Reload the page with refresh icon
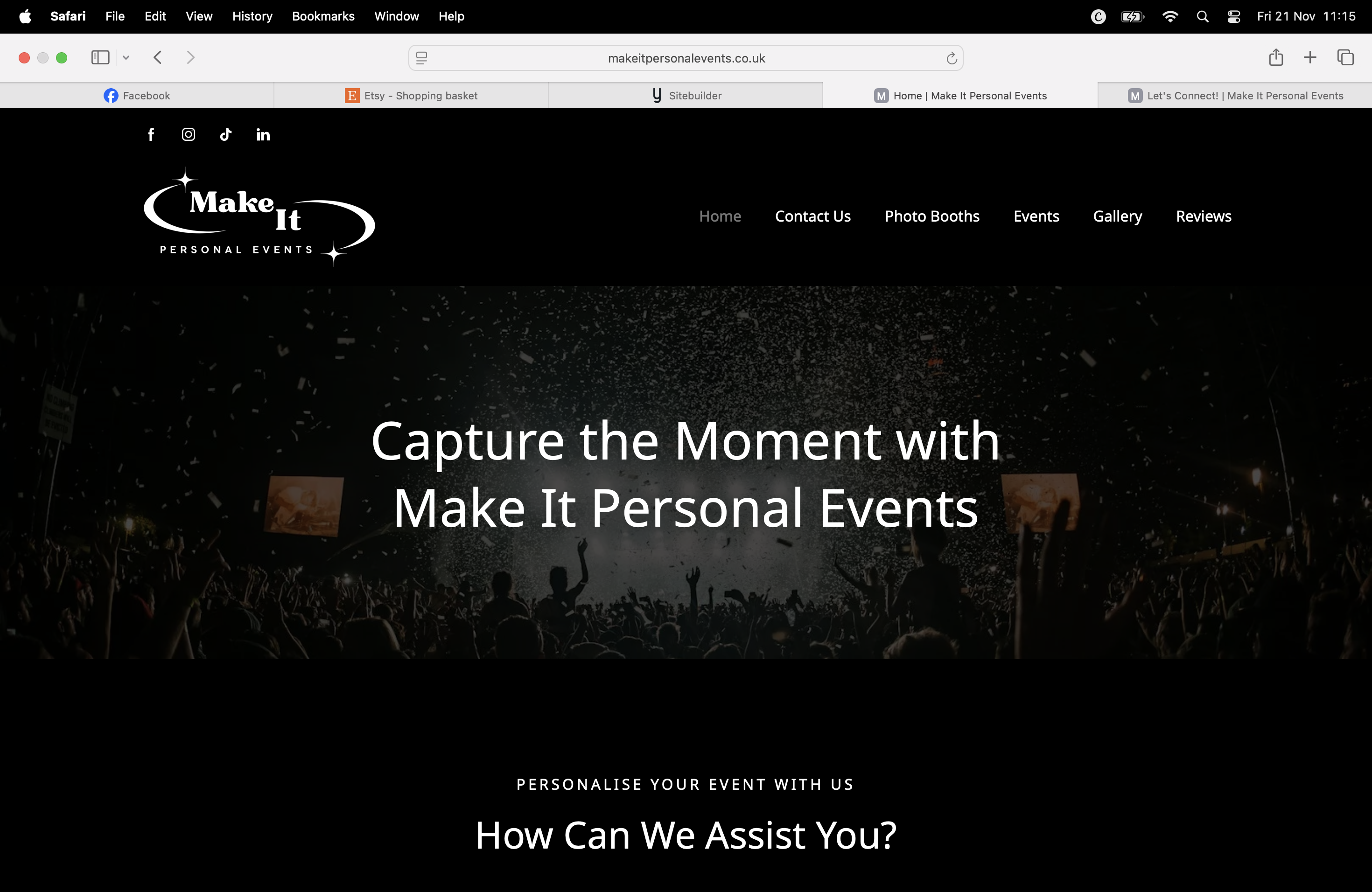 (951, 58)
